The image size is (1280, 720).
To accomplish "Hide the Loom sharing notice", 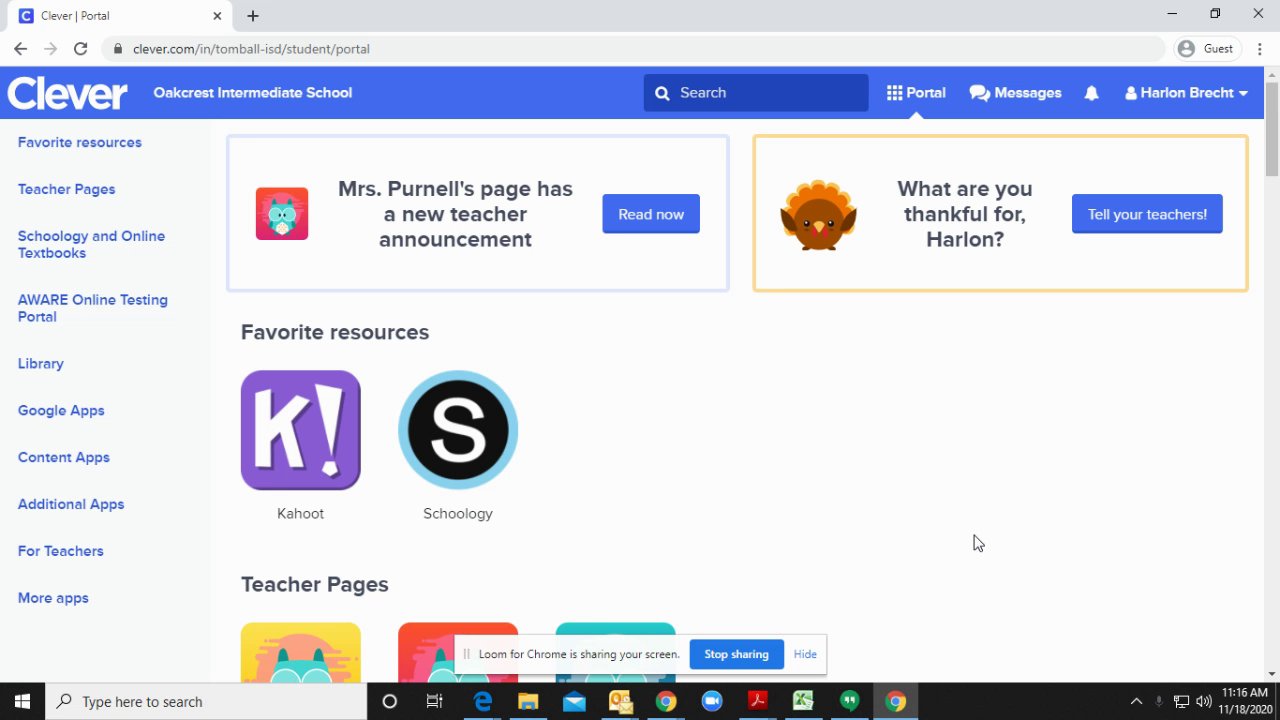I will 805,654.
